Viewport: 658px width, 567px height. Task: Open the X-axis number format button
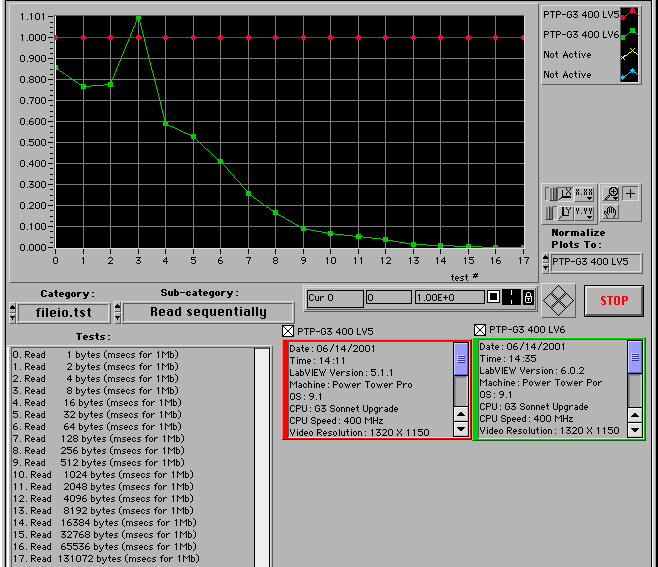(585, 193)
